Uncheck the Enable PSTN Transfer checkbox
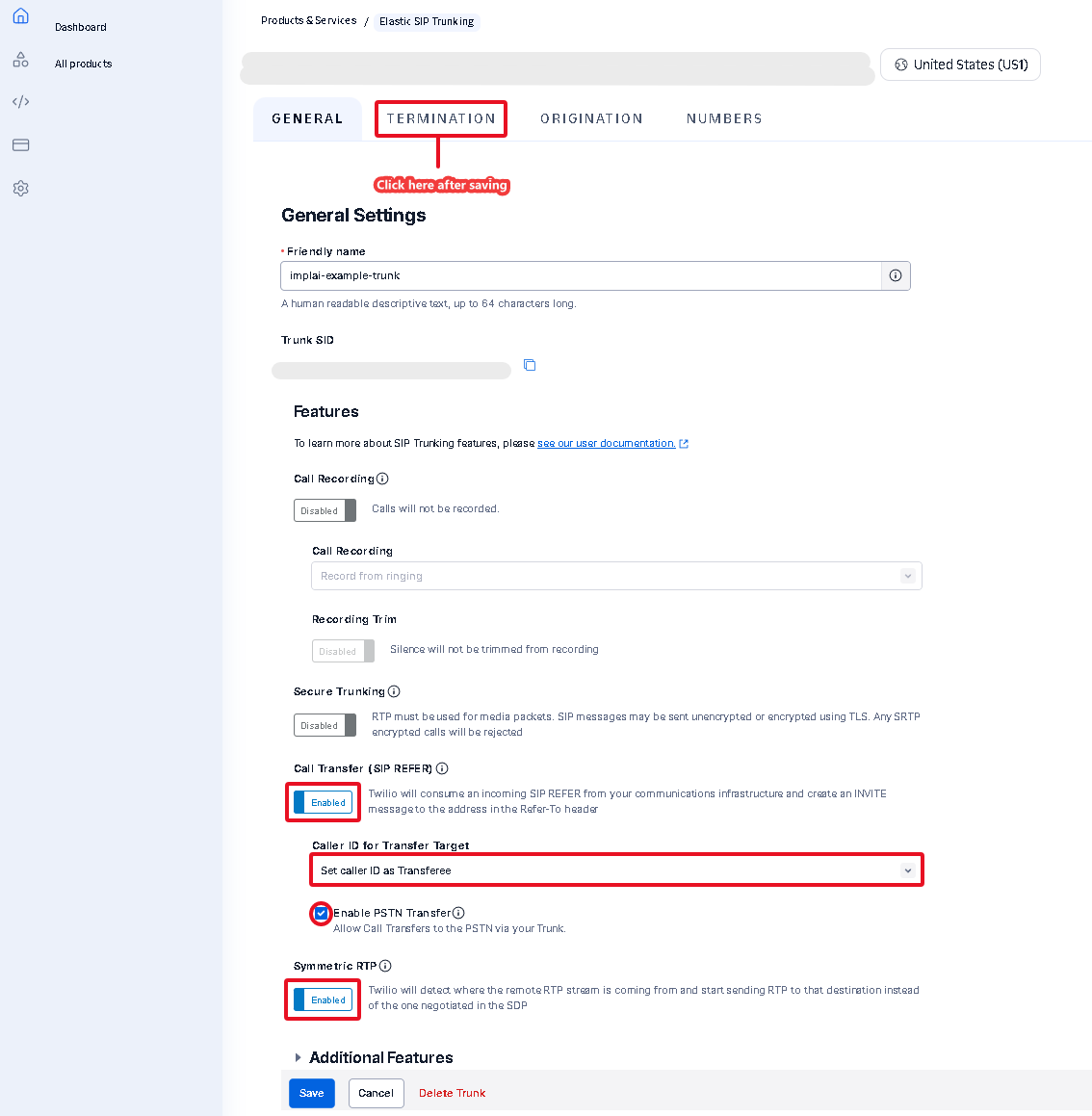1092x1116 pixels. click(x=321, y=913)
